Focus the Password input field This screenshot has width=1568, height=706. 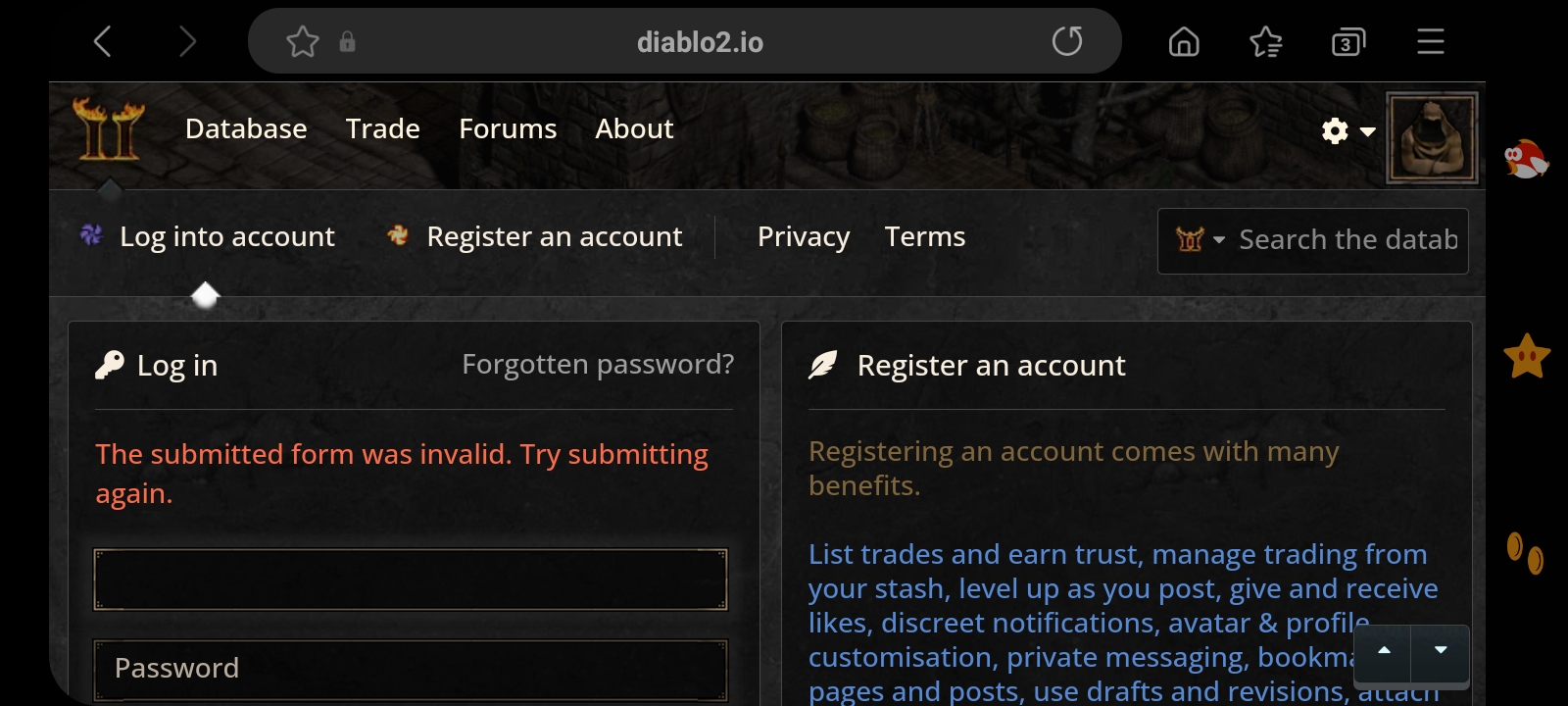[x=411, y=669]
